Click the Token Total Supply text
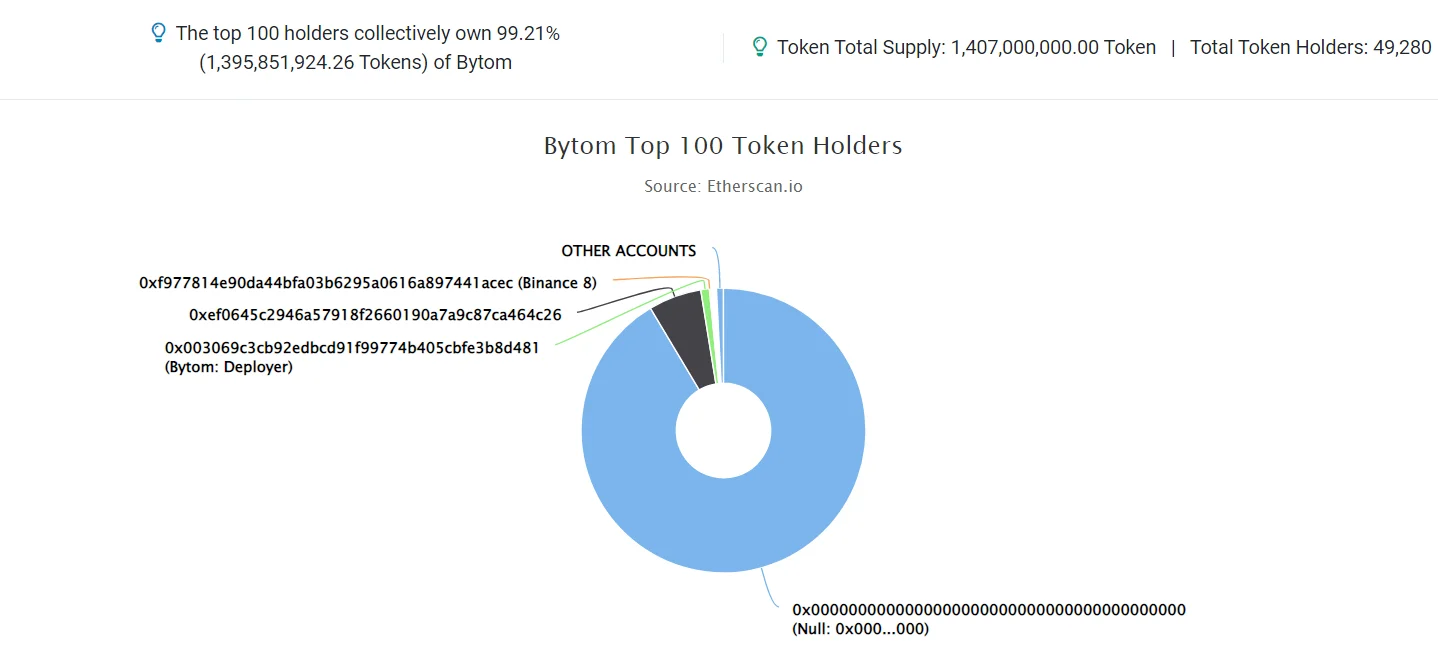 966,47
